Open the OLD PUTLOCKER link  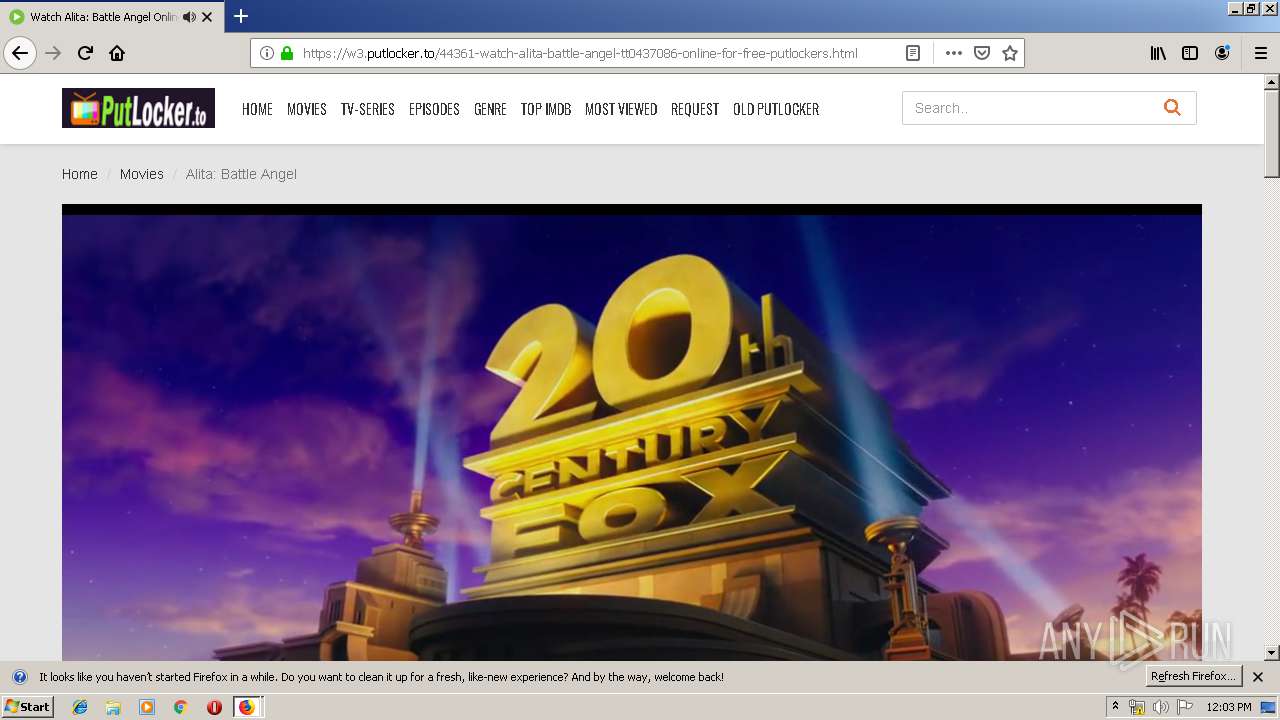click(776, 109)
